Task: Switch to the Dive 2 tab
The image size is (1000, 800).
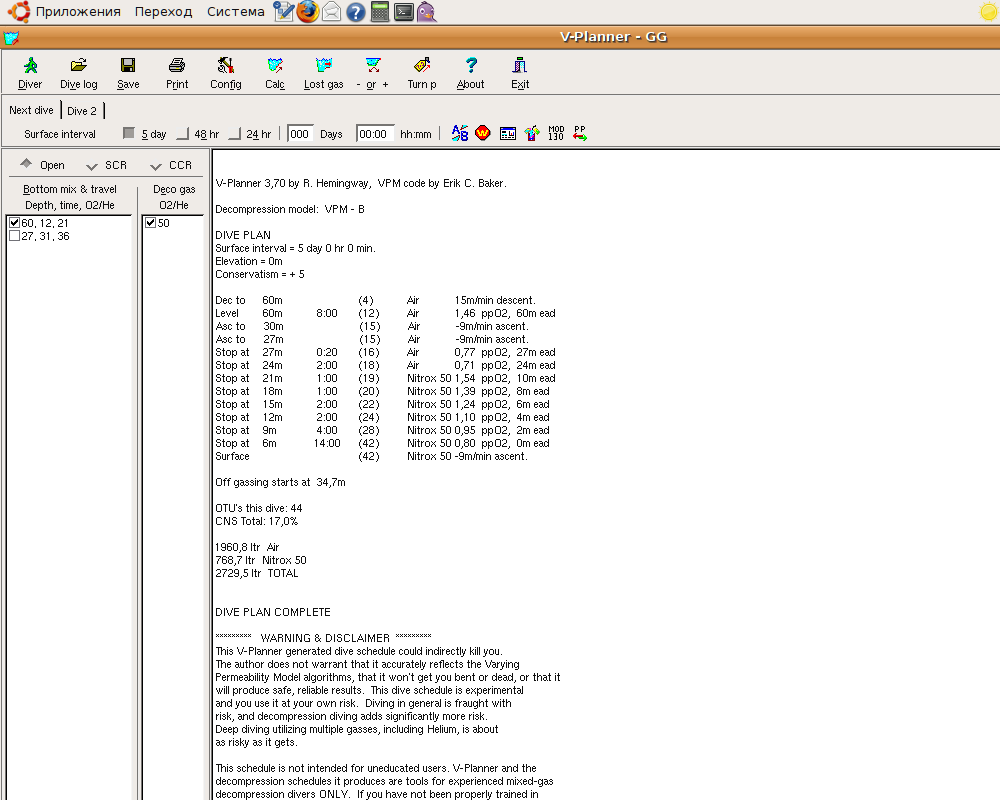Action: tap(82, 110)
